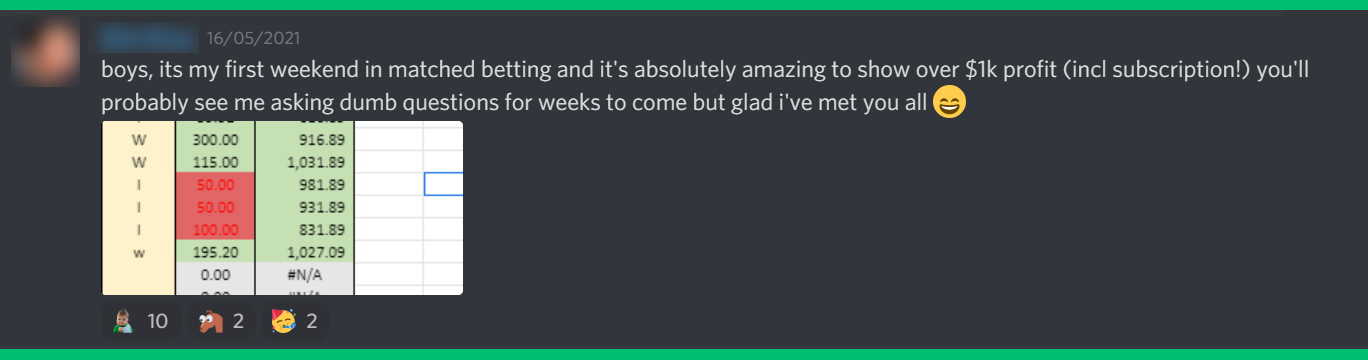Image resolution: width=1368 pixels, height=360 pixels.
Task: Click the blue-outlined selected spreadsheet cell
Action: 444,183
